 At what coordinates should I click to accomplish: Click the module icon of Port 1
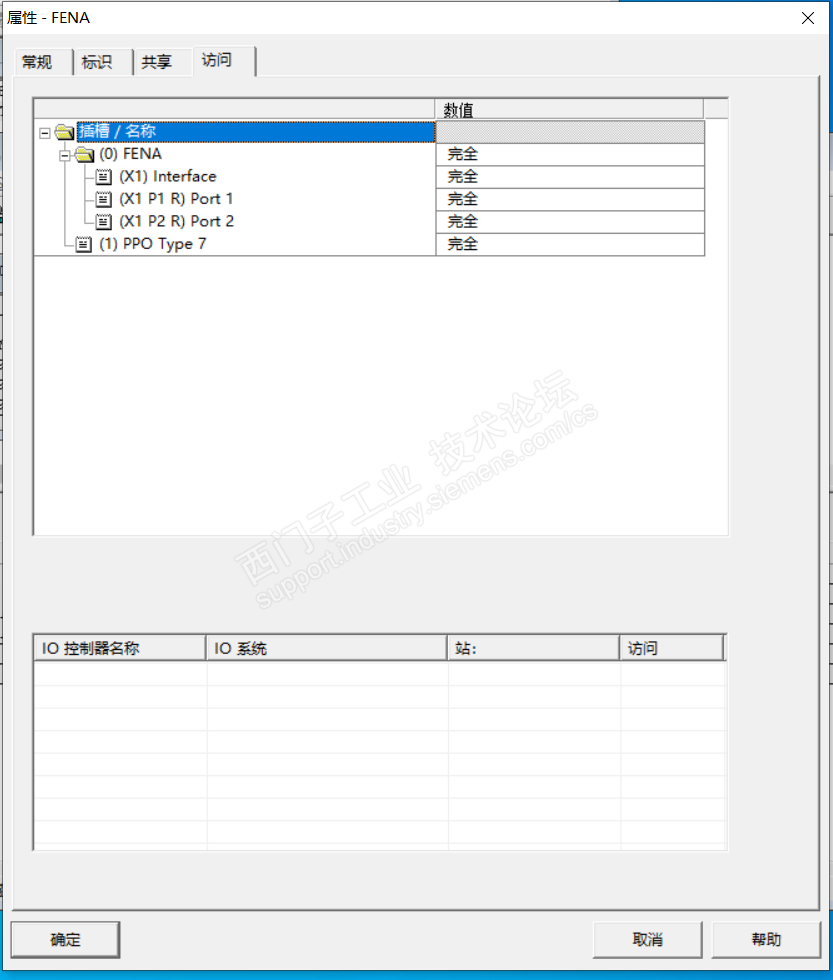click(104, 199)
